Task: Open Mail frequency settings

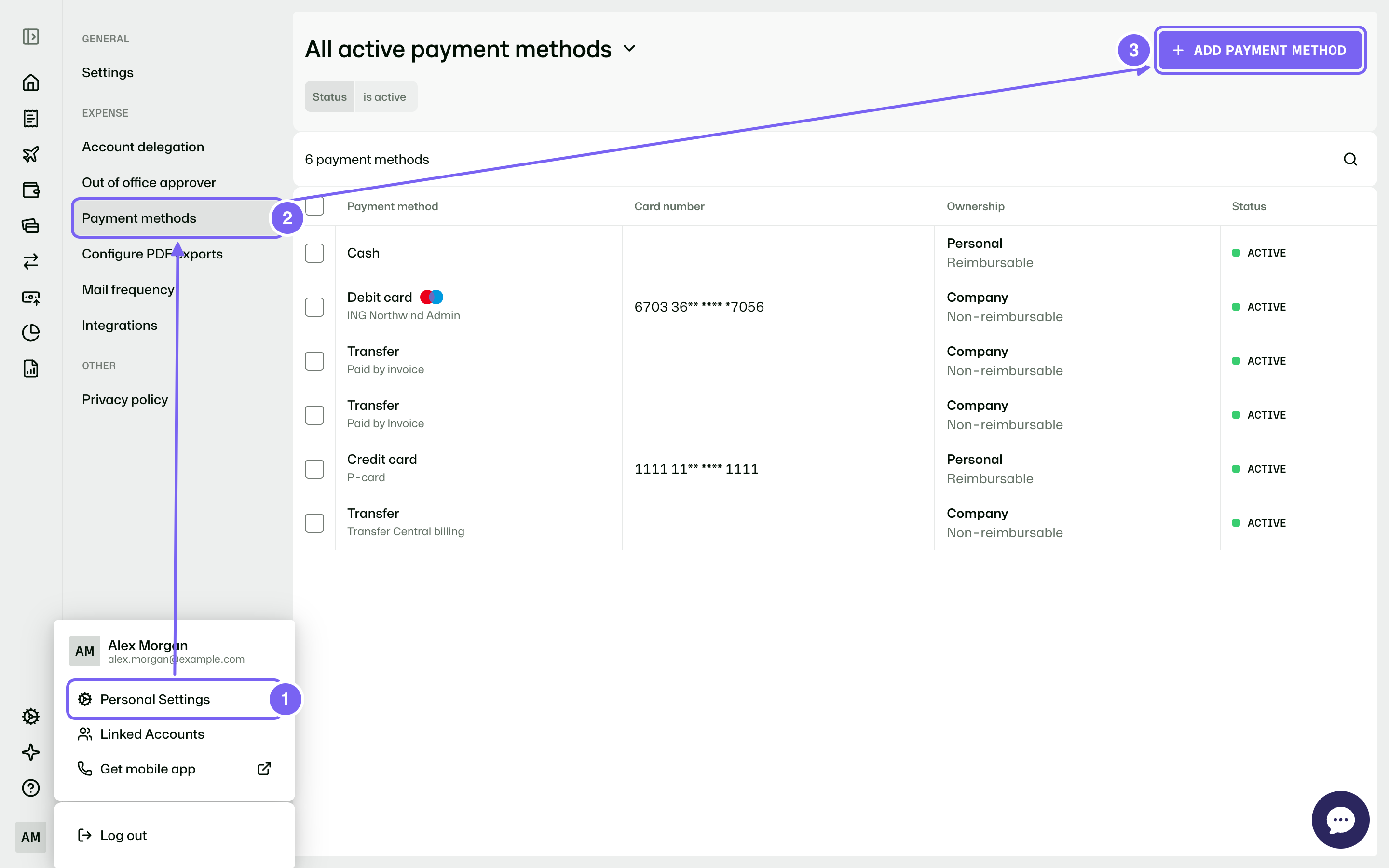Action: coord(128,289)
